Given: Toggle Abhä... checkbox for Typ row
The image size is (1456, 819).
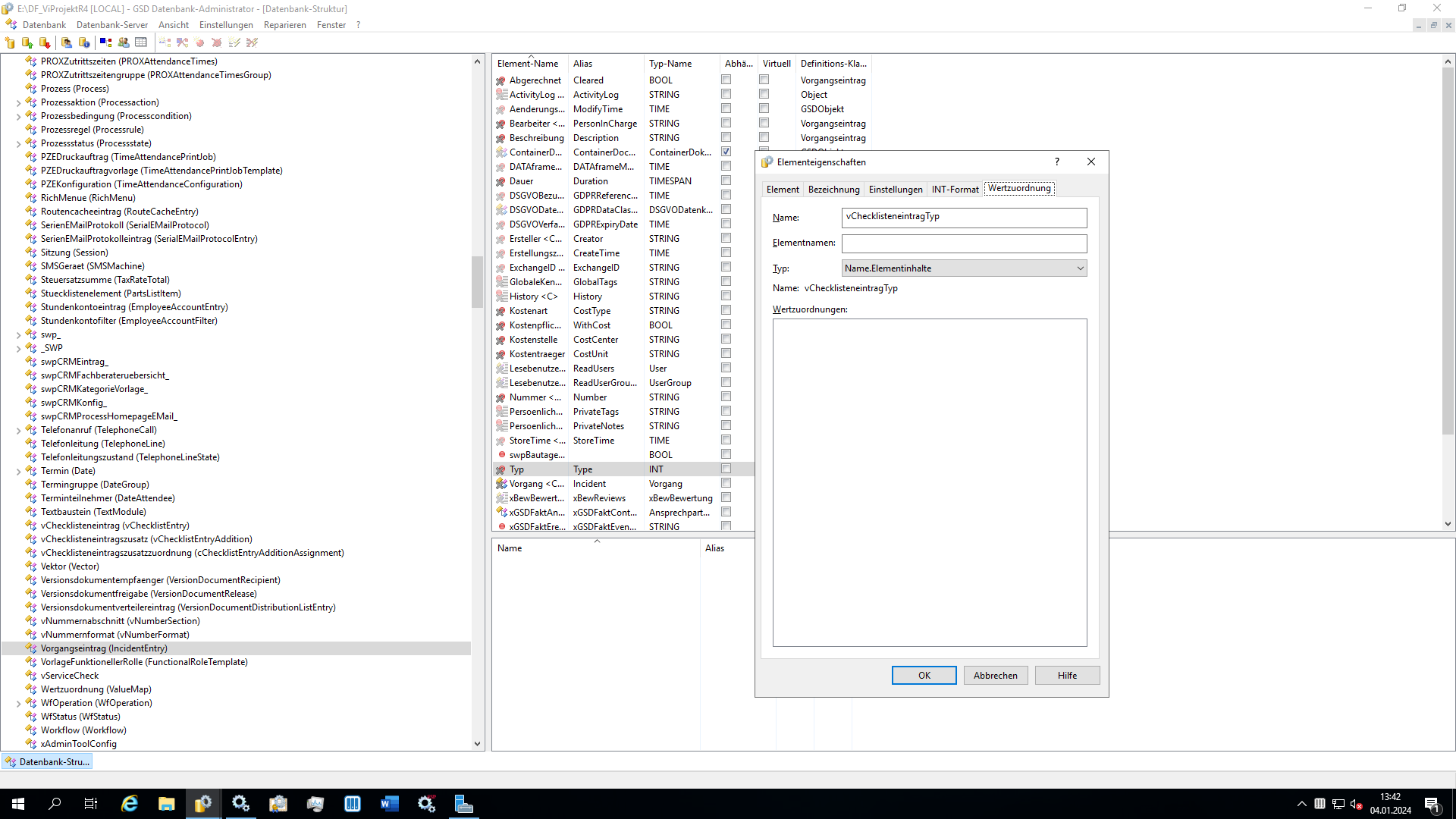Looking at the screenshot, I should (726, 469).
